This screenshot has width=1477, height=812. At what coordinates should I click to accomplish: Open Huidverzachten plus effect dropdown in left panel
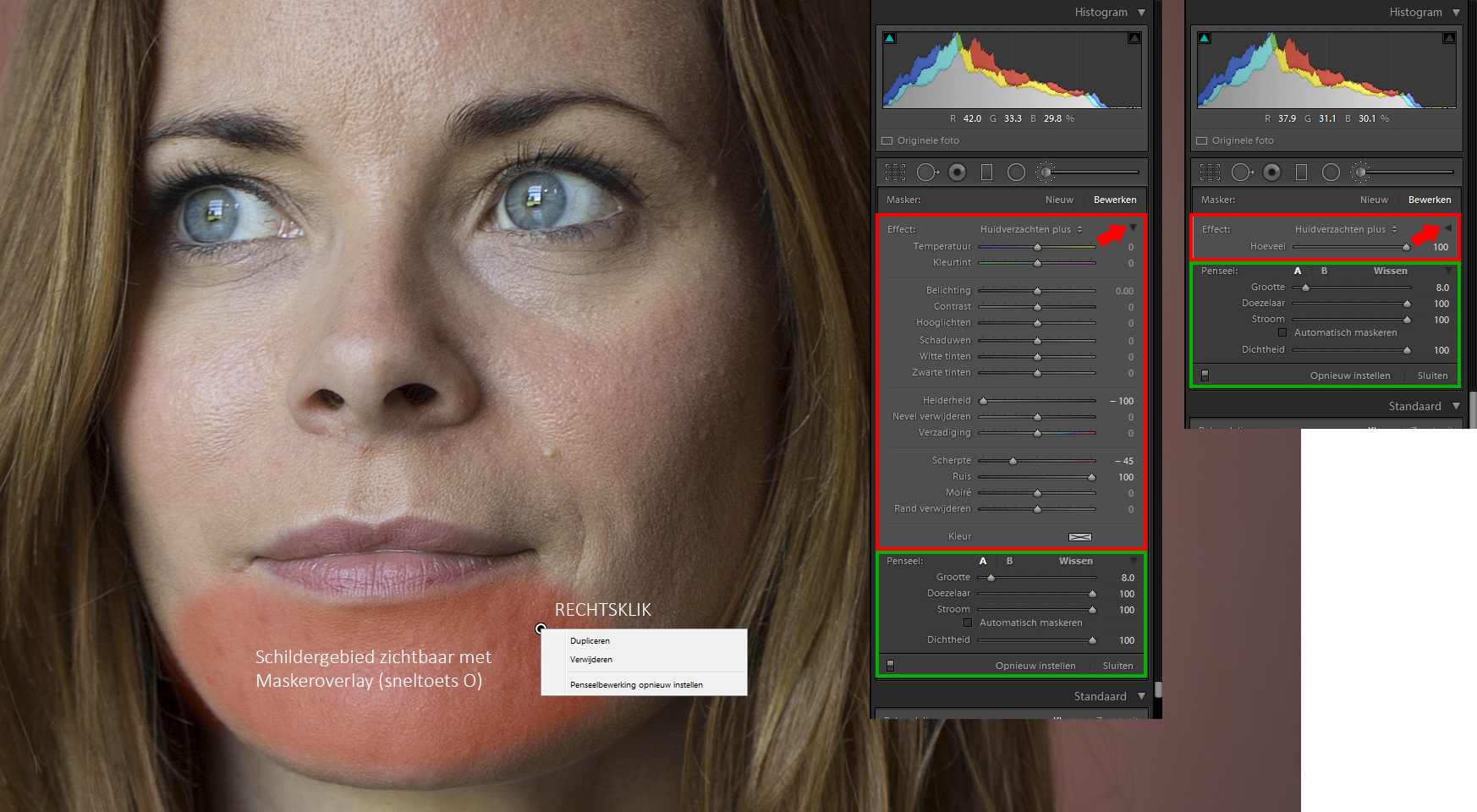(1030, 229)
